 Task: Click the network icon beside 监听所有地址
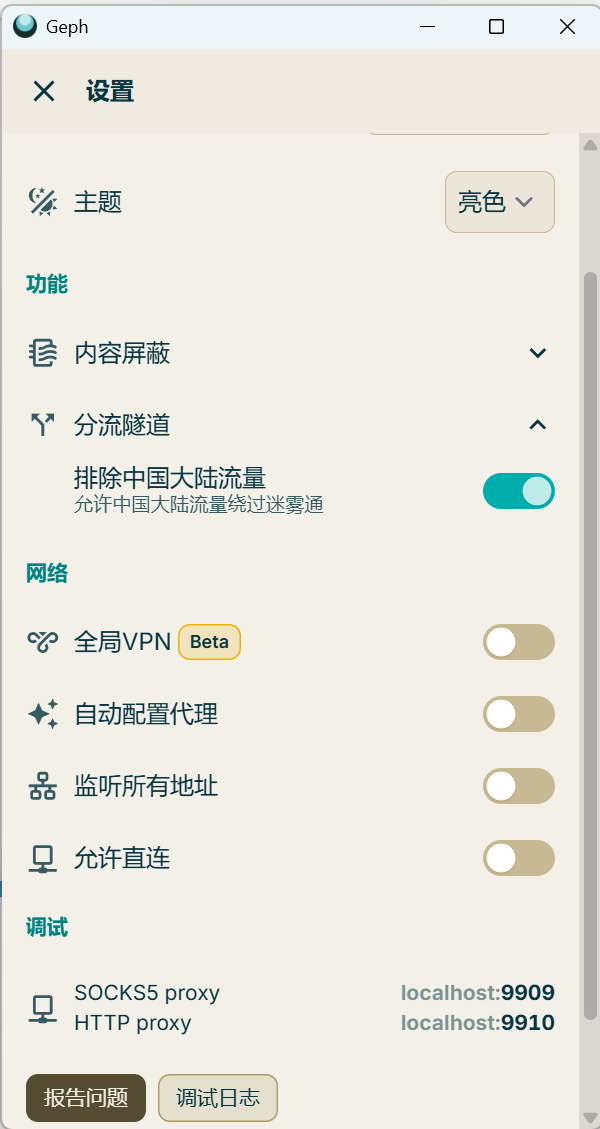pos(42,786)
